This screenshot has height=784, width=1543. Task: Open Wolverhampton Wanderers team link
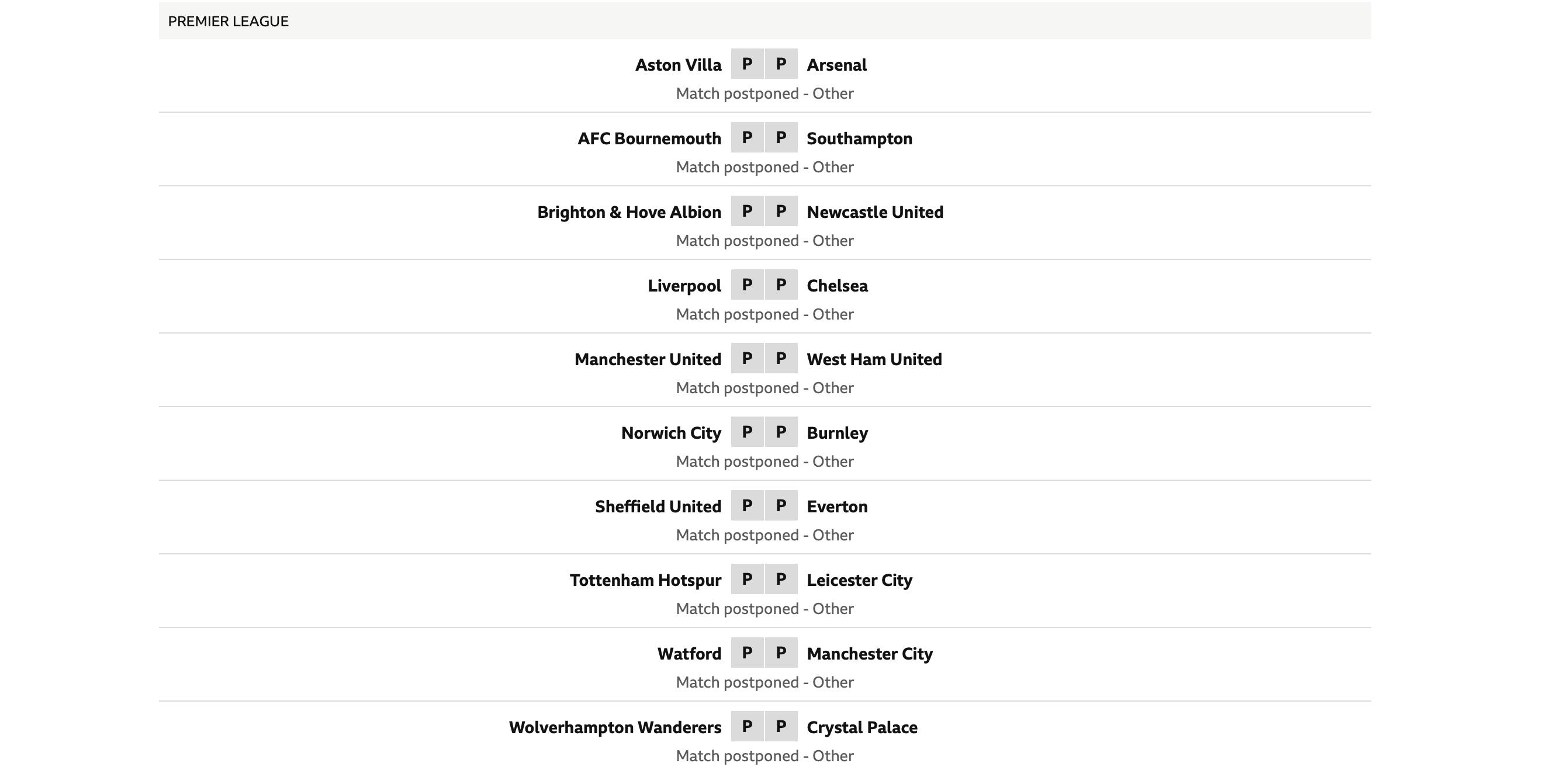coord(614,728)
